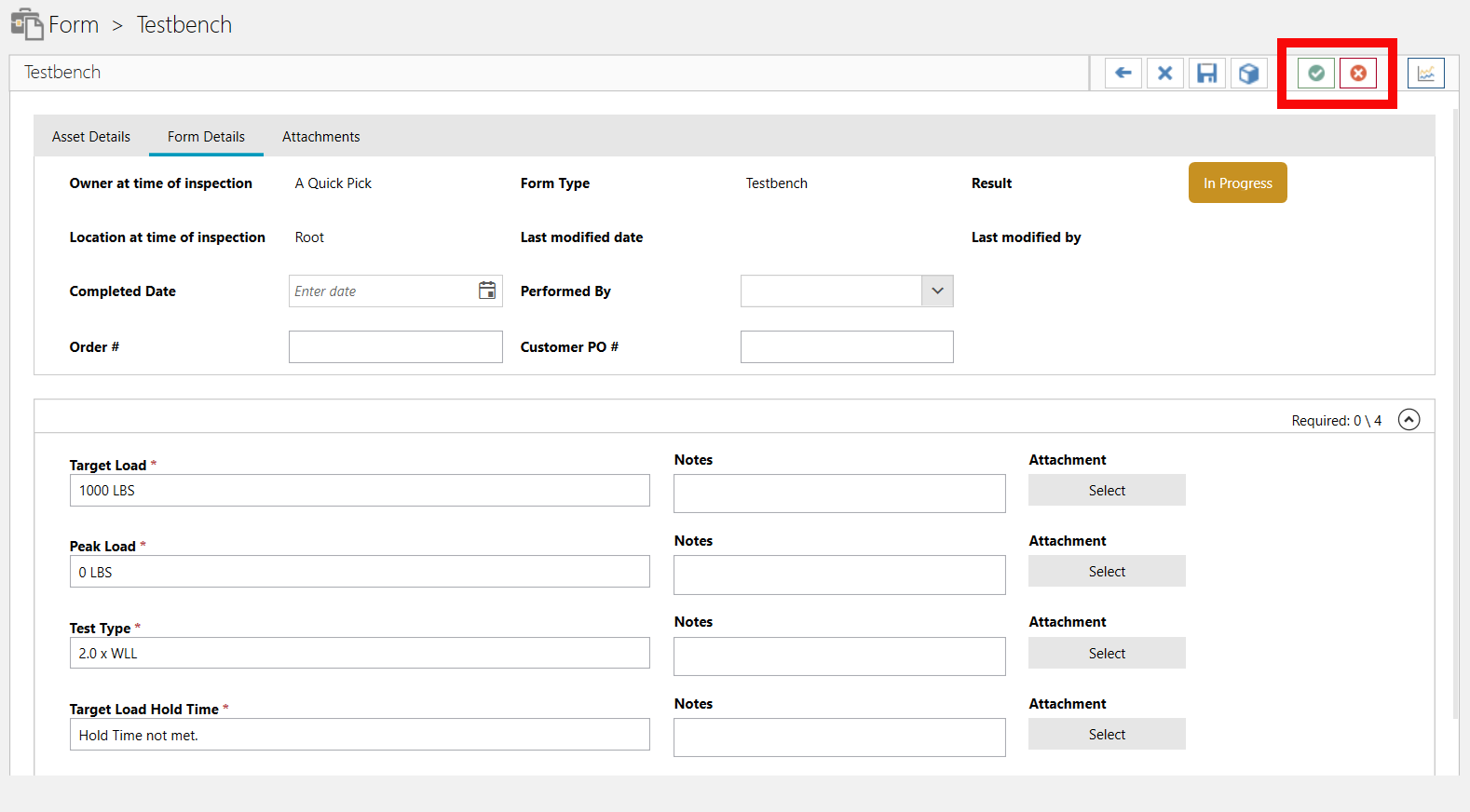Click the blue X cancel icon
Screen dimensions: 1470x812
pos(1164,73)
